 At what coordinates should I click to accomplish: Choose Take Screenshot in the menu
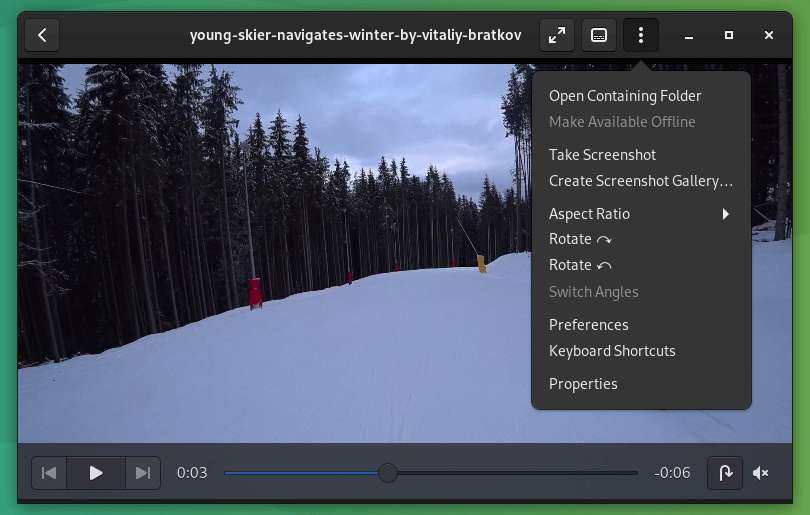click(602, 155)
